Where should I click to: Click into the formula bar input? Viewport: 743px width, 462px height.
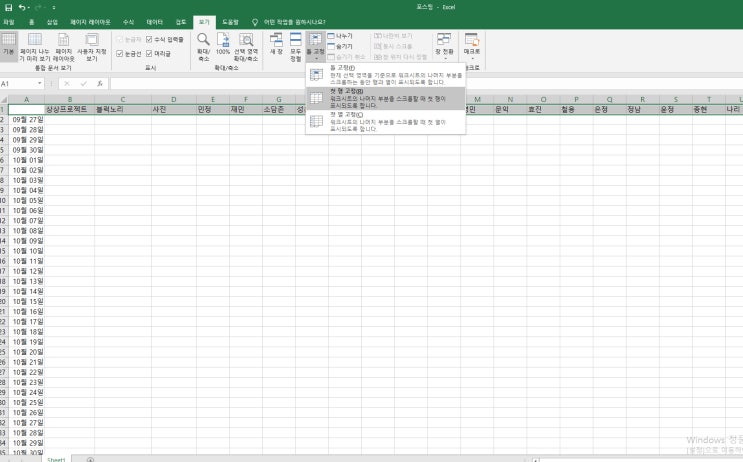pyautogui.click(x=426, y=83)
